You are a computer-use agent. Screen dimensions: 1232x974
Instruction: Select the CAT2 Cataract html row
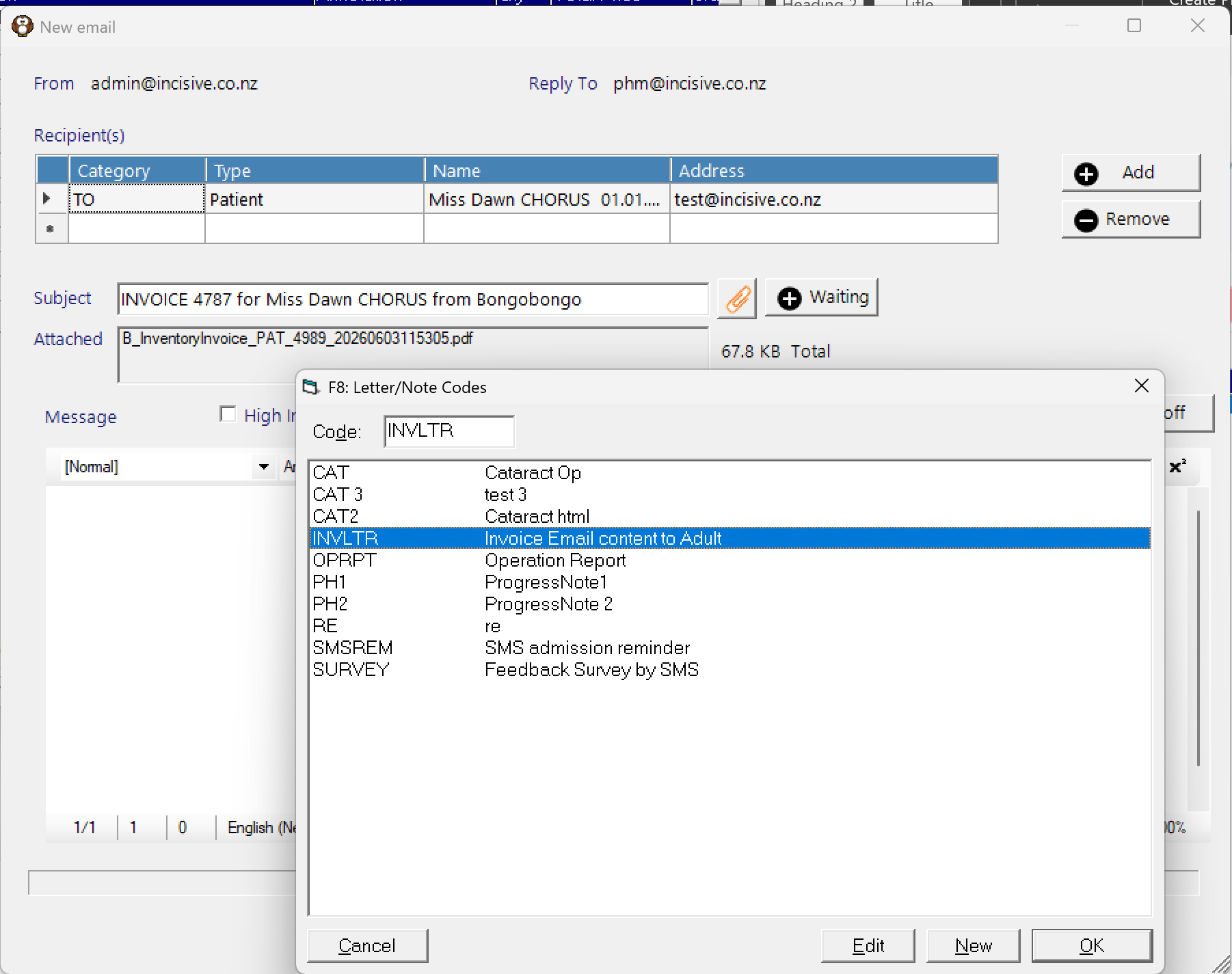tap(729, 517)
